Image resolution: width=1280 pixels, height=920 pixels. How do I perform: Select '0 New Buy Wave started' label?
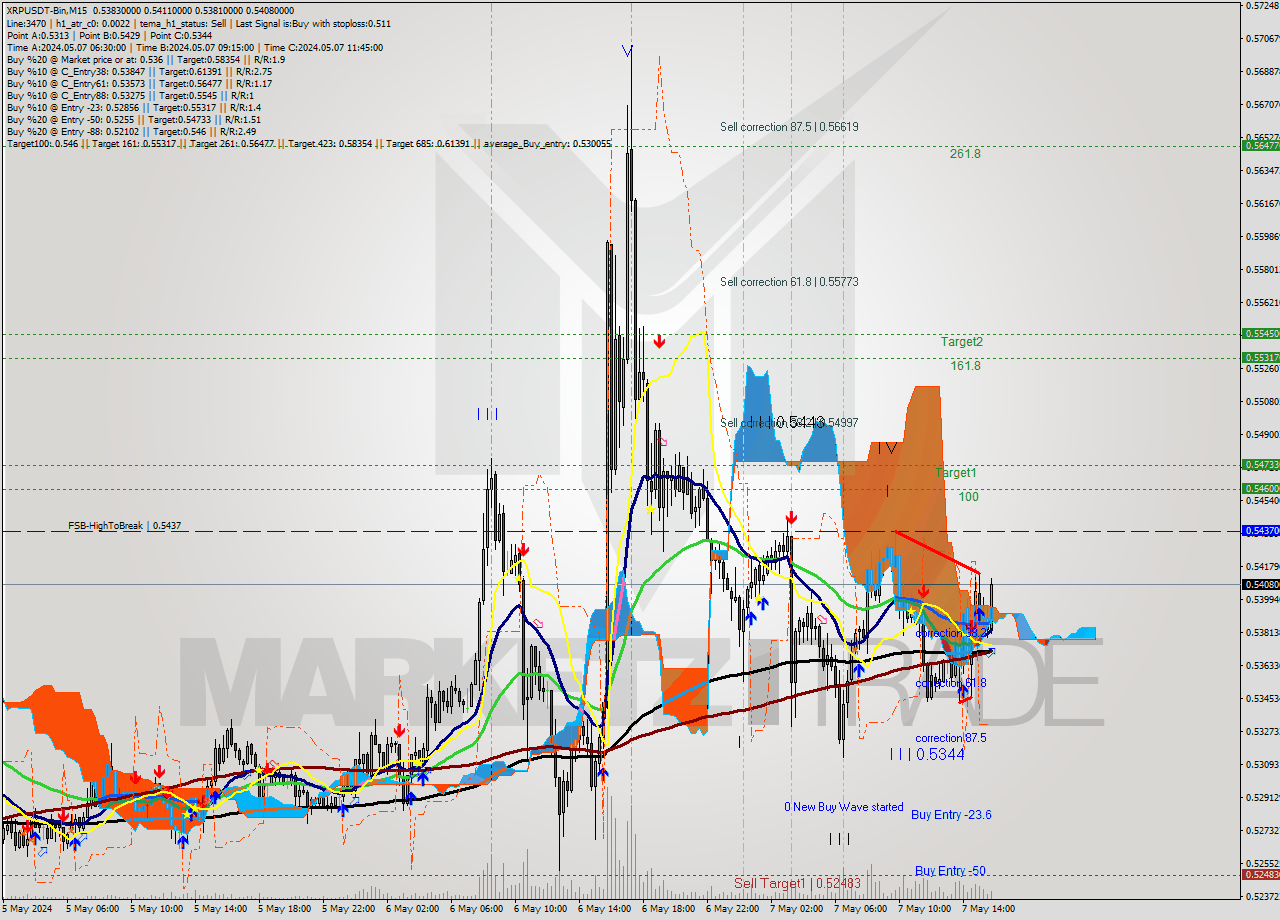click(x=844, y=807)
